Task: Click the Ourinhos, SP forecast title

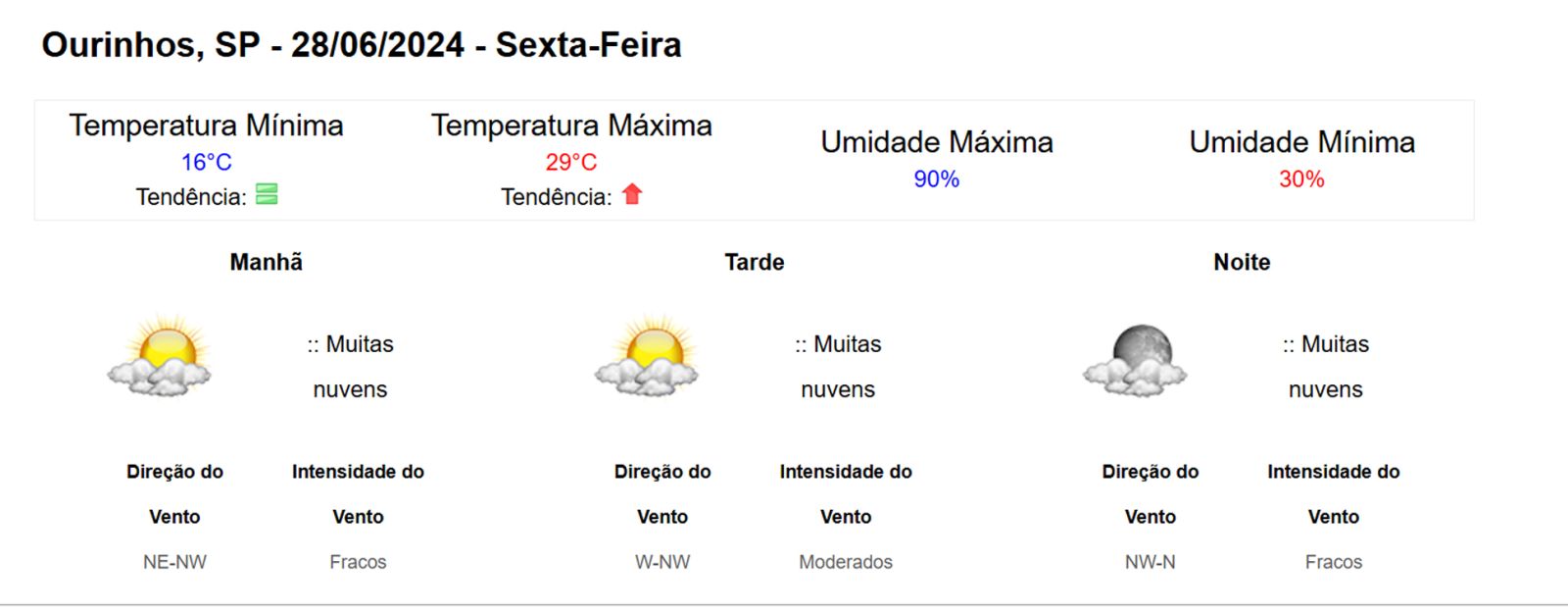Action: pos(361,45)
